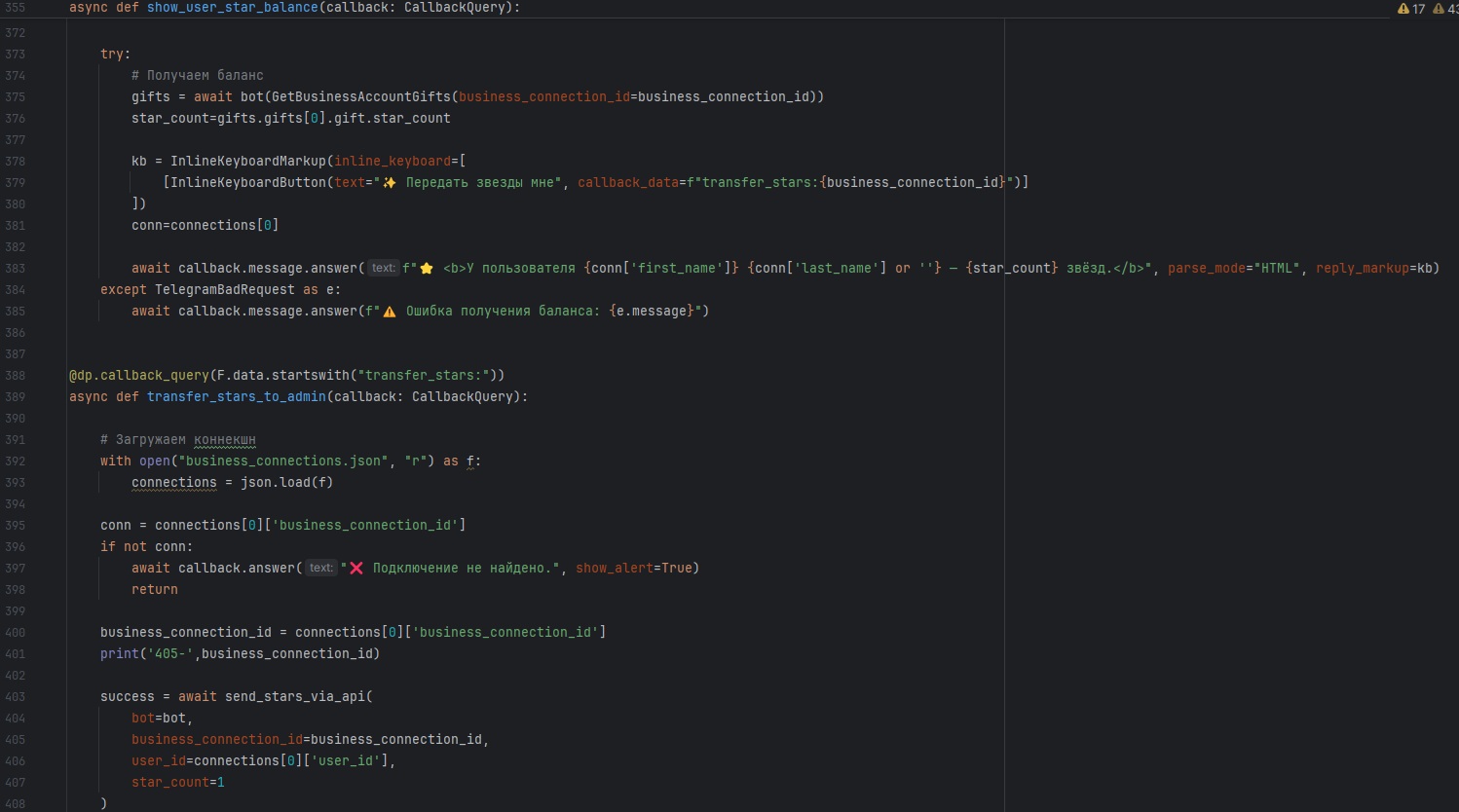The image size is (1459, 812).
Task: Click the 'try:' keyword on line 373
Action: pyautogui.click(x=115, y=54)
